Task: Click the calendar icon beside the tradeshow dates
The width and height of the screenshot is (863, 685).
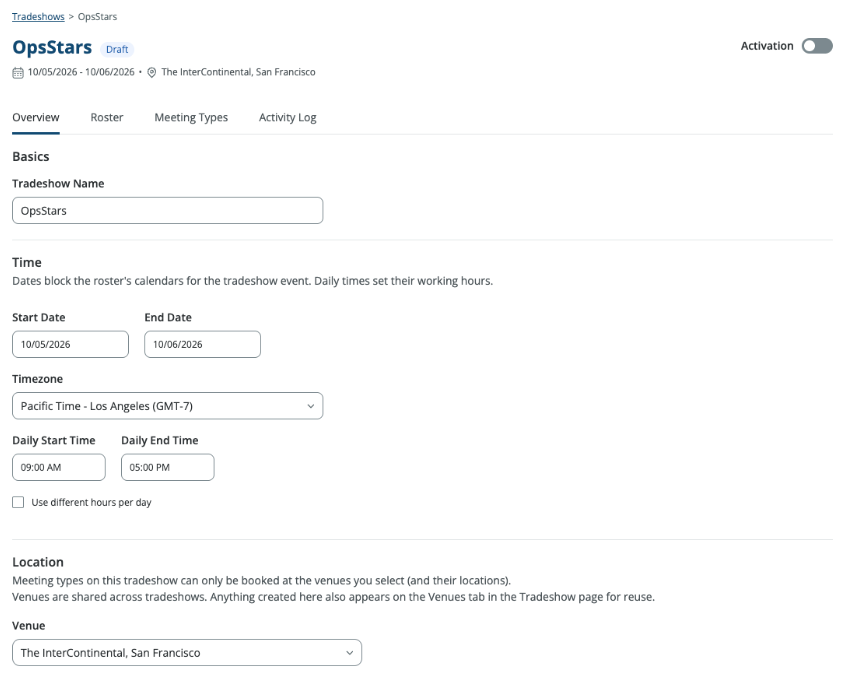Action: (18, 73)
